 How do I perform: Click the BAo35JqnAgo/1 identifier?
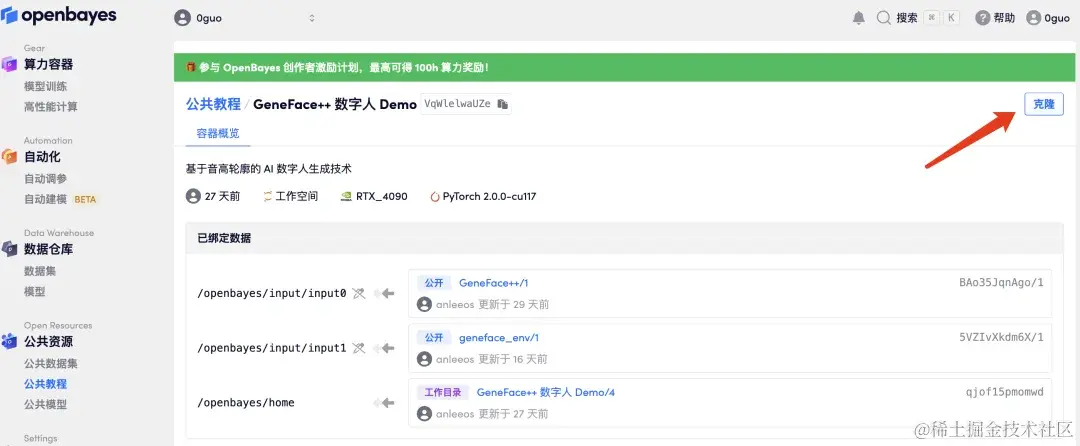(1001, 283)
